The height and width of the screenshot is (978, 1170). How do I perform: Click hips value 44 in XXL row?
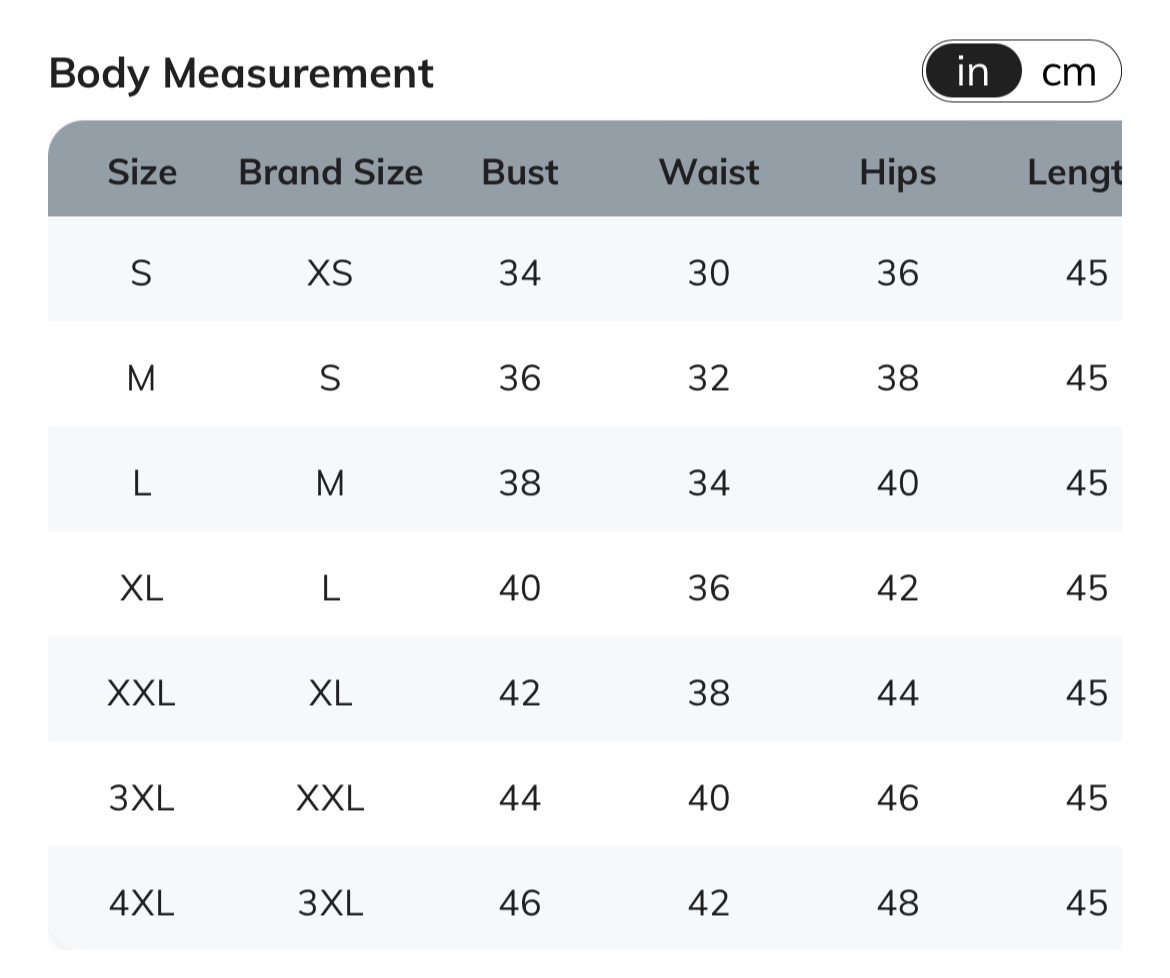tap(898, 694)
